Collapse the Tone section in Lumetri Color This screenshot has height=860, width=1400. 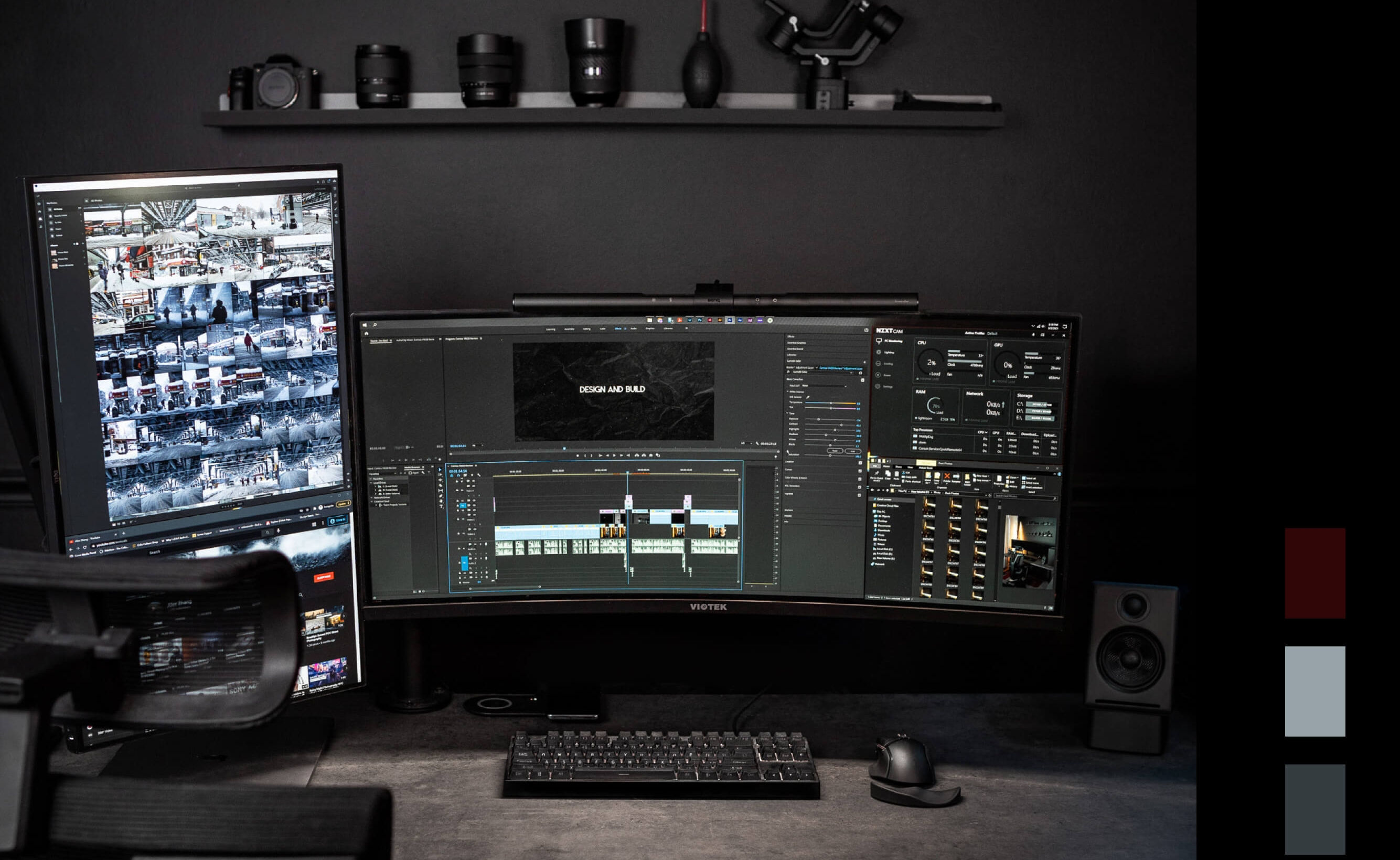[788, 413]
